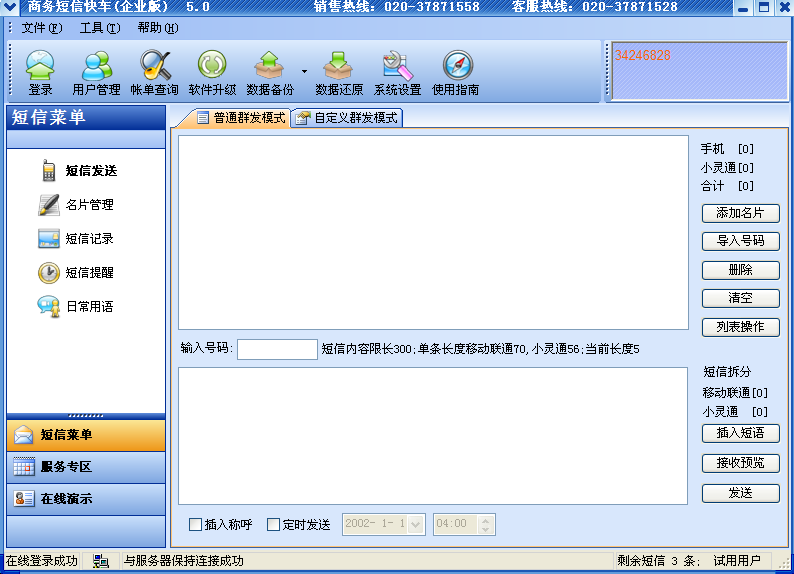794x574 pixels.
Task: Open the dropdown arrow beside 数据备份
Action: click(x=303, y=72)
